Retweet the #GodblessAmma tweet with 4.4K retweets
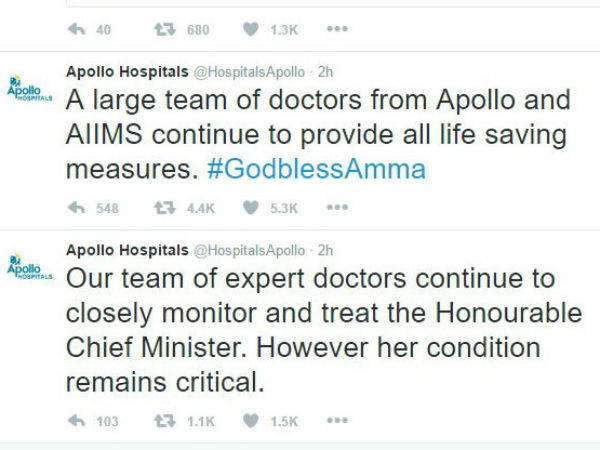Viewport: 600px width, 450px height. pos(165,208)
